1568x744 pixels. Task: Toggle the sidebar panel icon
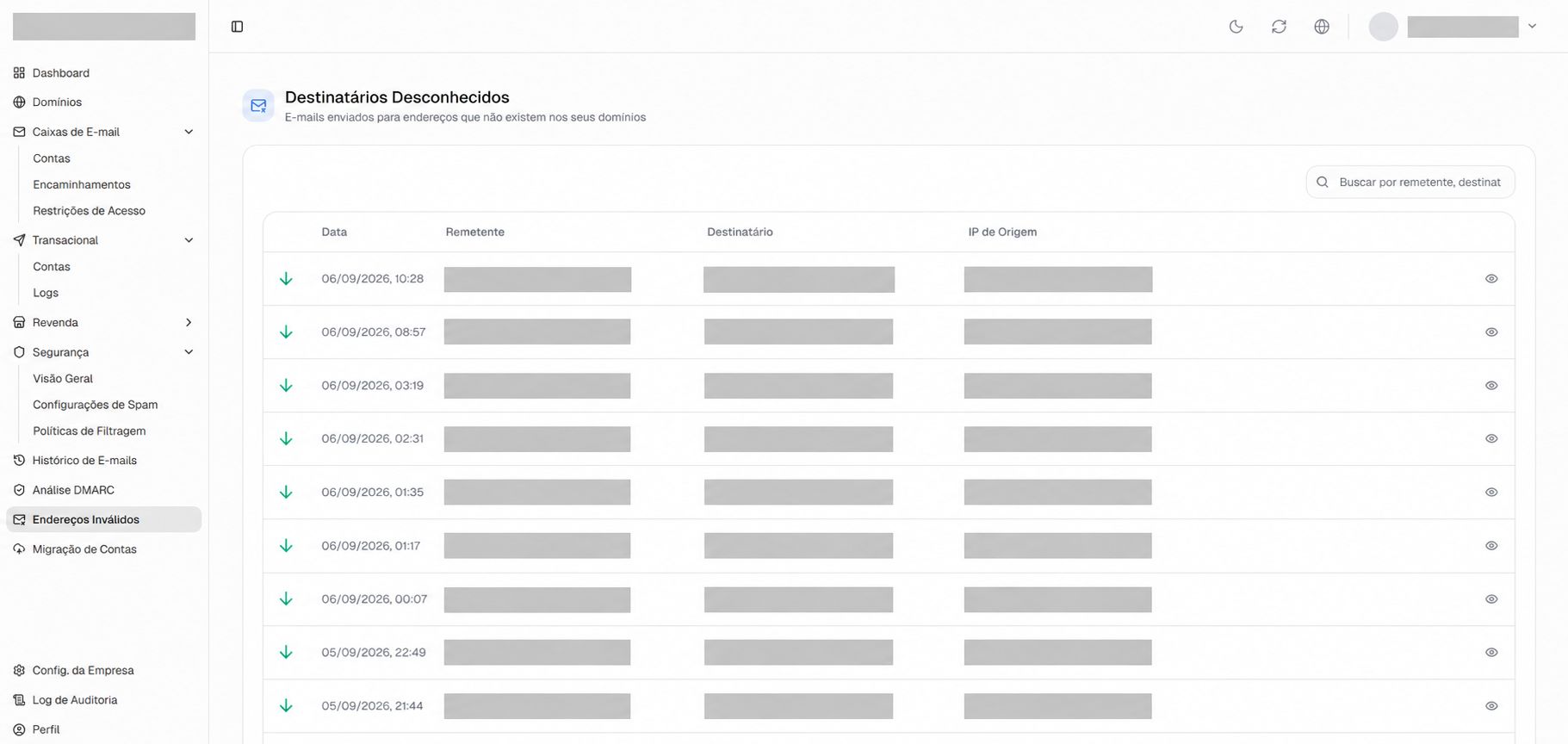(x=238, y=27)
